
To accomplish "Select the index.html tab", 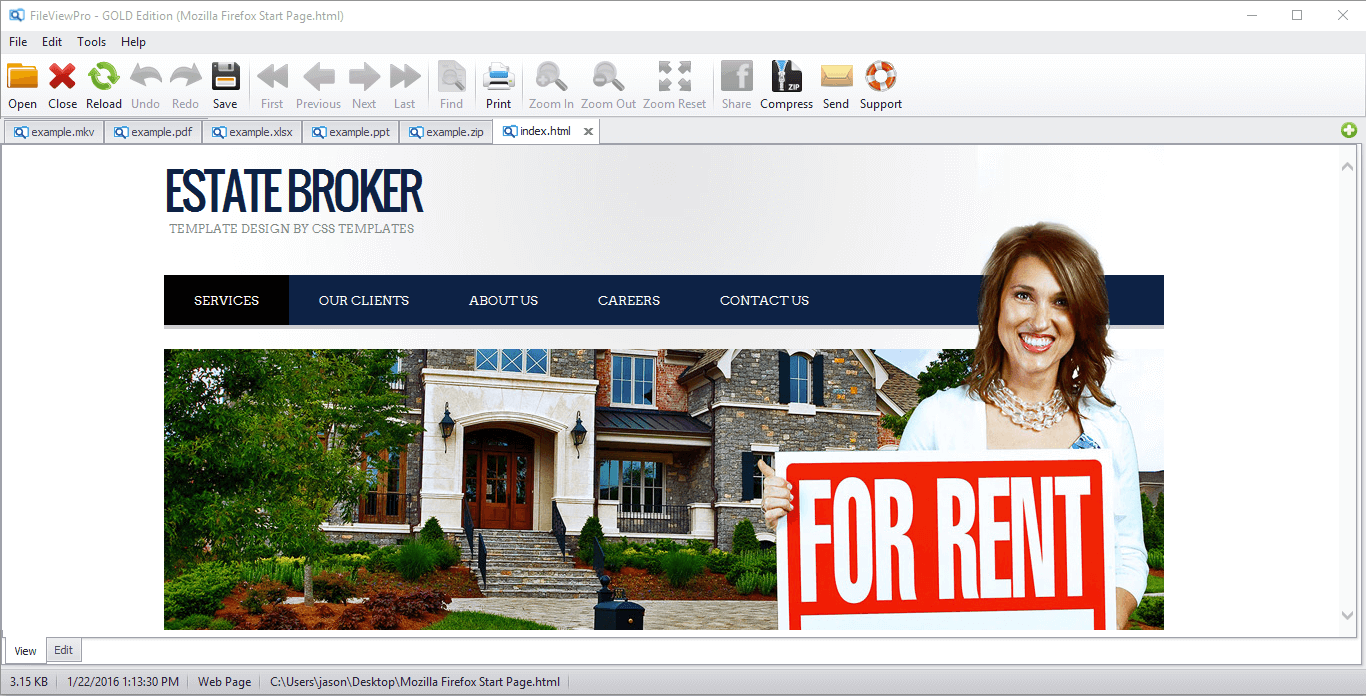I will point(545,131).
